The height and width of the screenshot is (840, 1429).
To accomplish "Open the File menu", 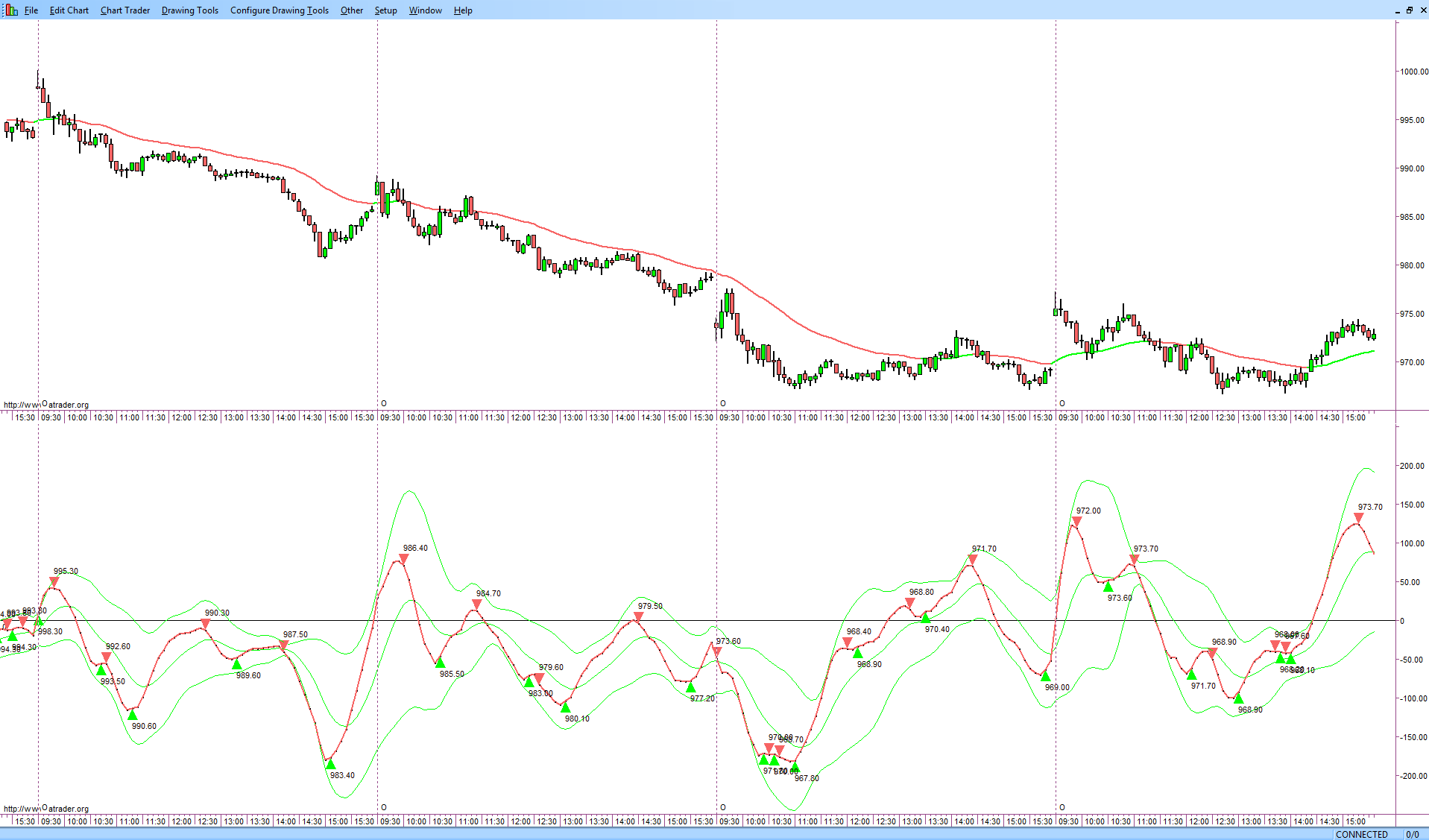I will pyautogui.click(x=31, y=10).
